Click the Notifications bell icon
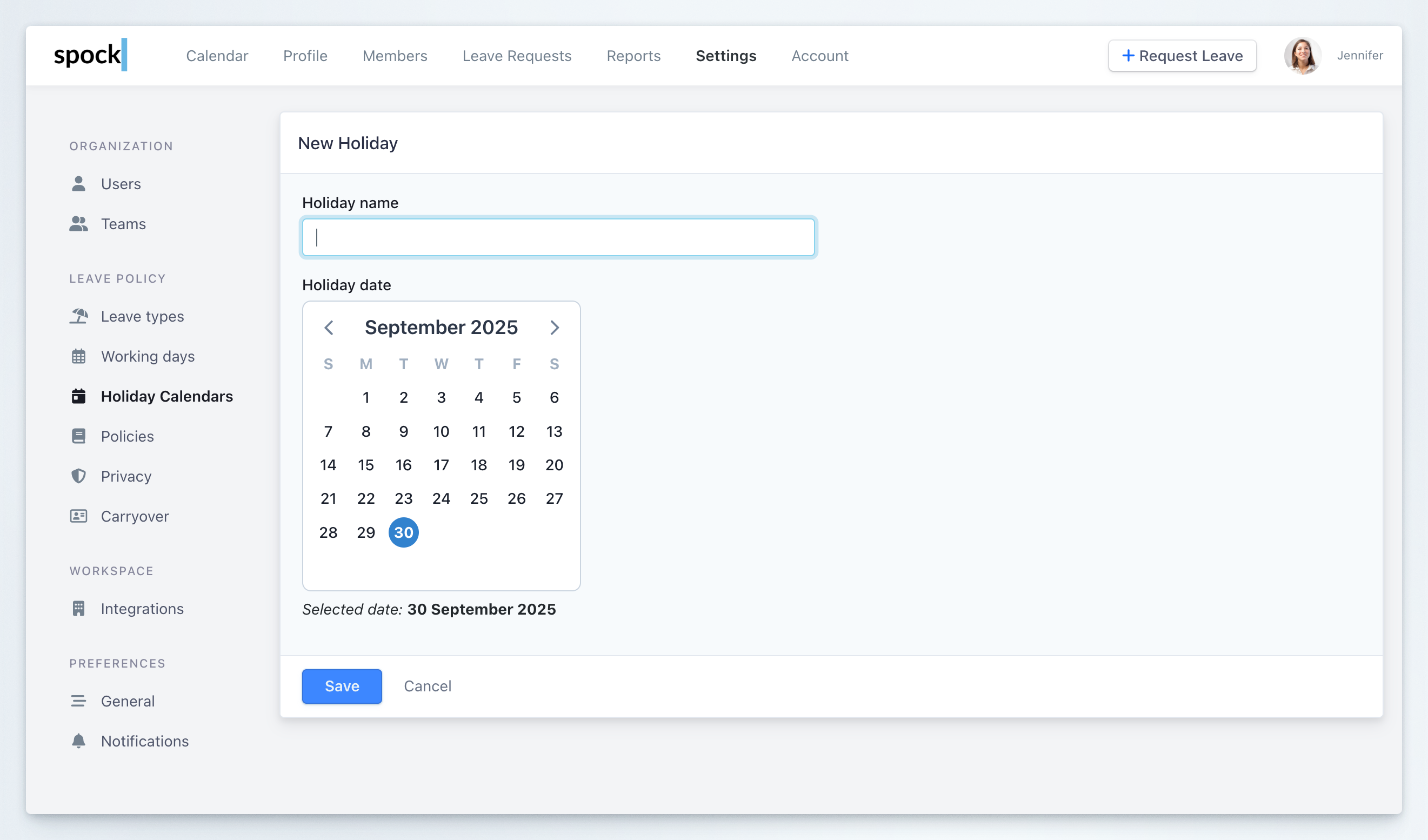Image resolution: width=1428 pixels, height=840 pixels. point(79,741)
